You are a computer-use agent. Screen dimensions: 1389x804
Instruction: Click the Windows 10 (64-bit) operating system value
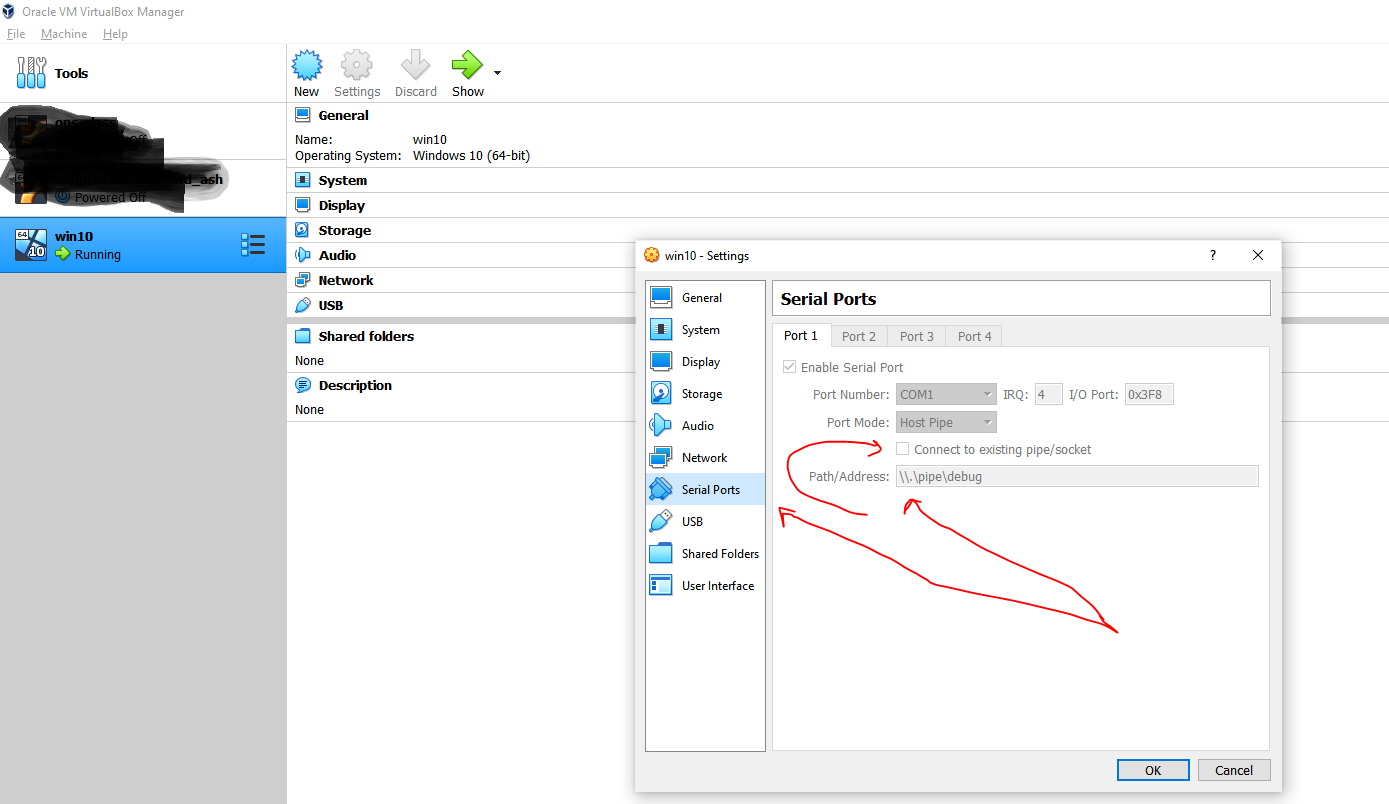471,156
